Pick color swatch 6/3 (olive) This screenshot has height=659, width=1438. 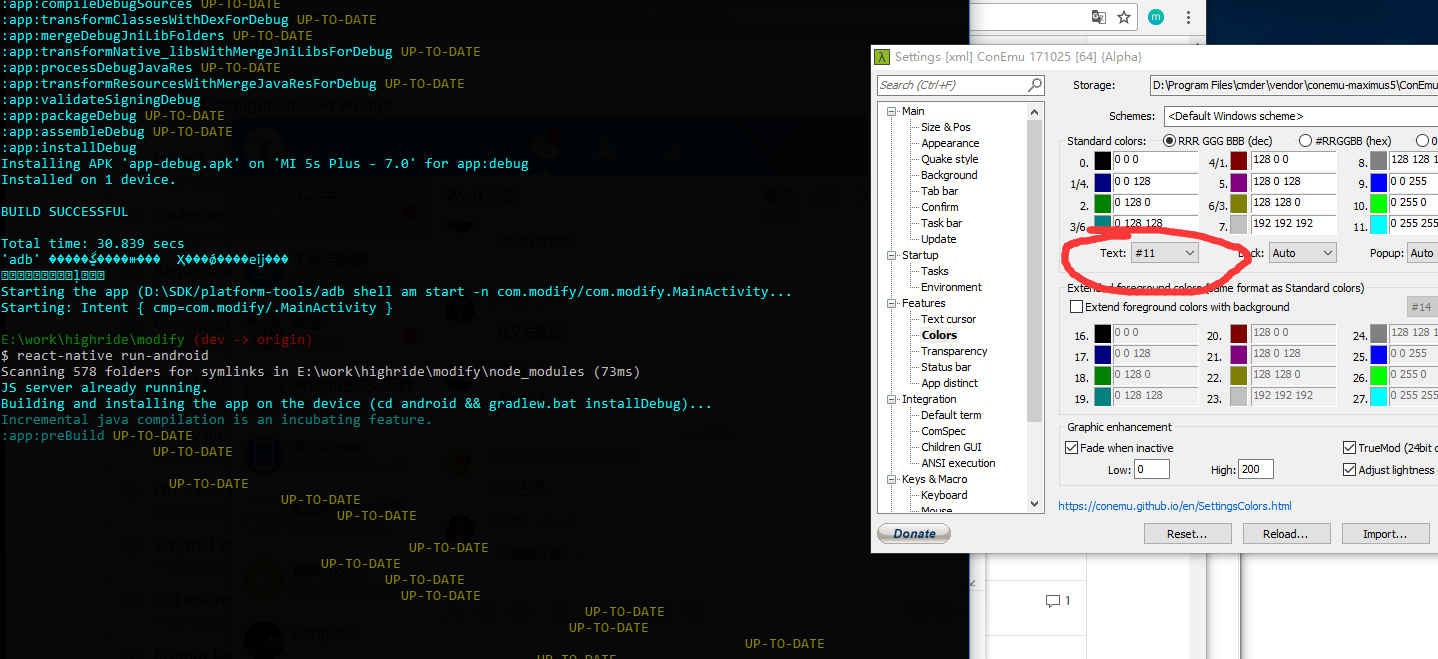point(1239,203)
